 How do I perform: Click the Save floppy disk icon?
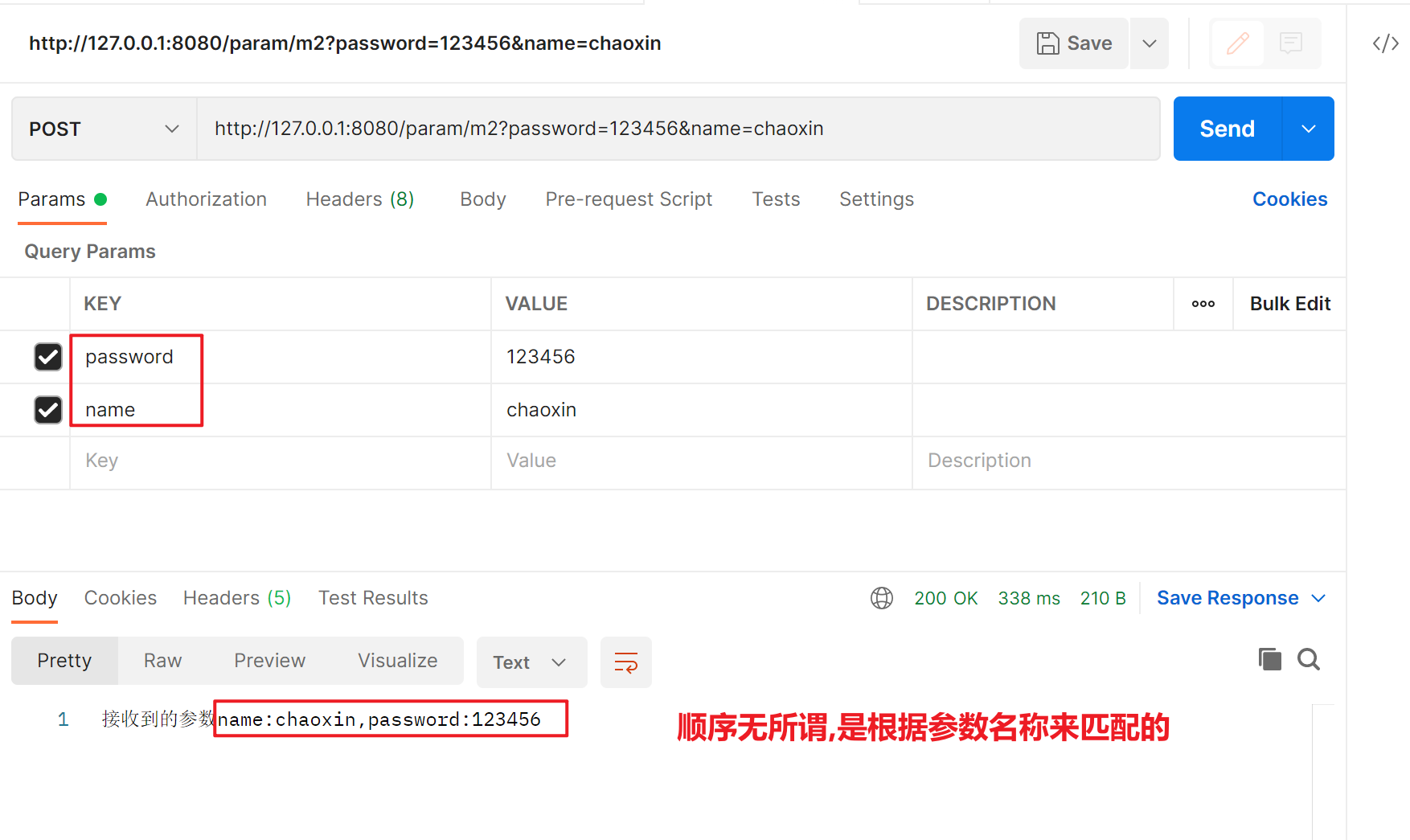pyautogui.click(x=1047, y=43)
